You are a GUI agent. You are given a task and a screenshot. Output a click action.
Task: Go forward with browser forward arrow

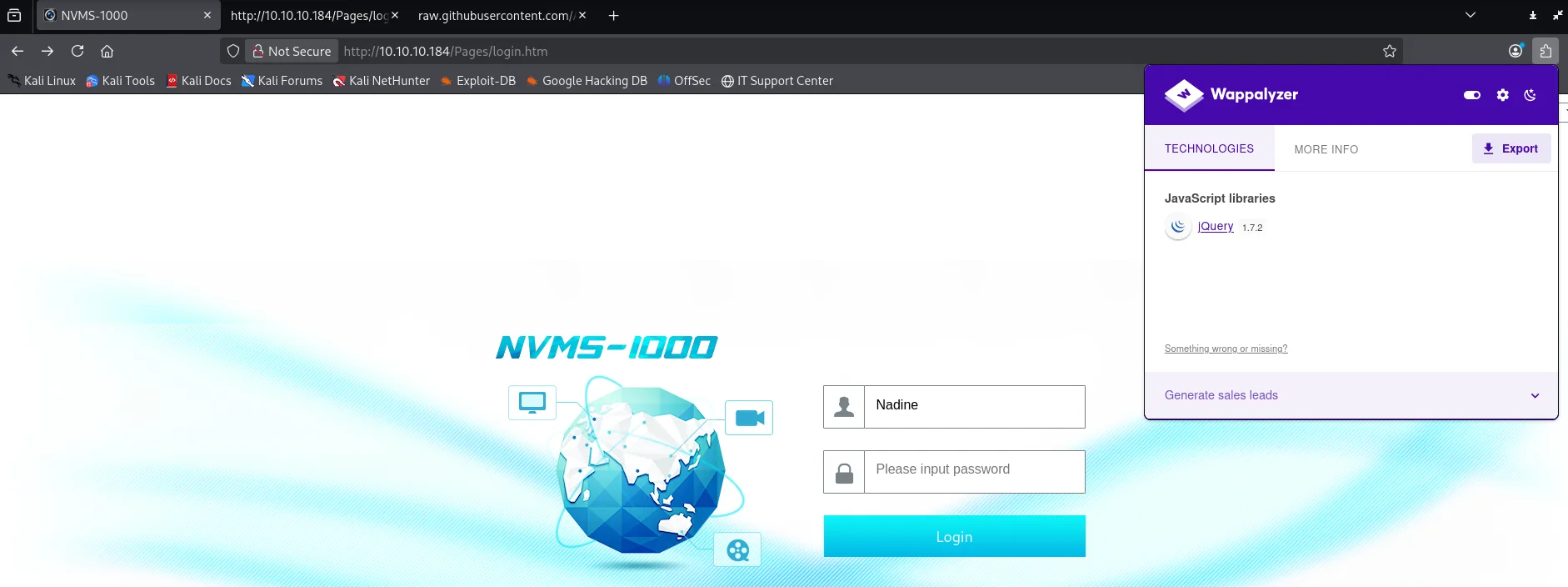[47, 51]
